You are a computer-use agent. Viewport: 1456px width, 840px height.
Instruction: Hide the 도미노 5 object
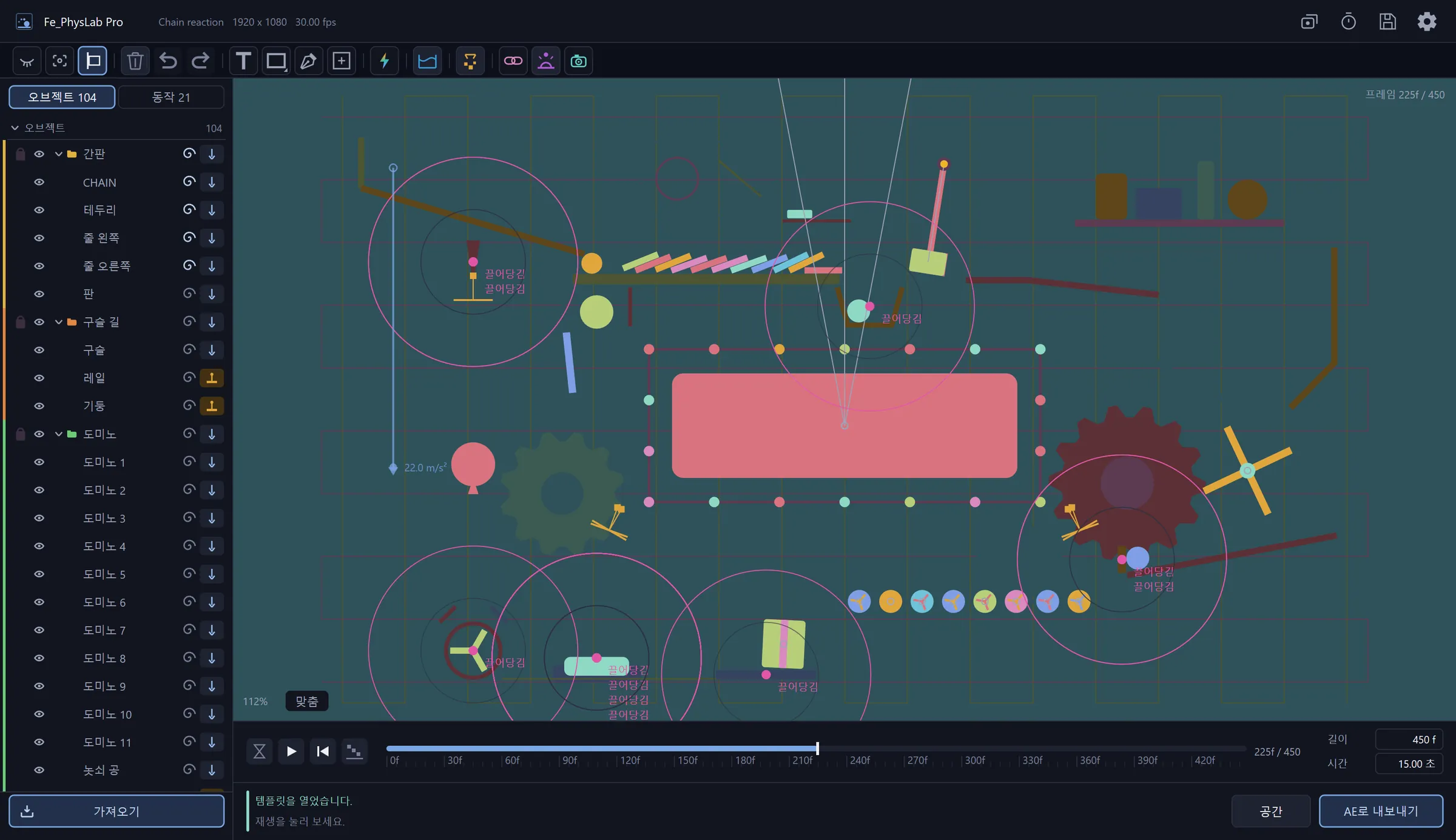coord(39,574)
